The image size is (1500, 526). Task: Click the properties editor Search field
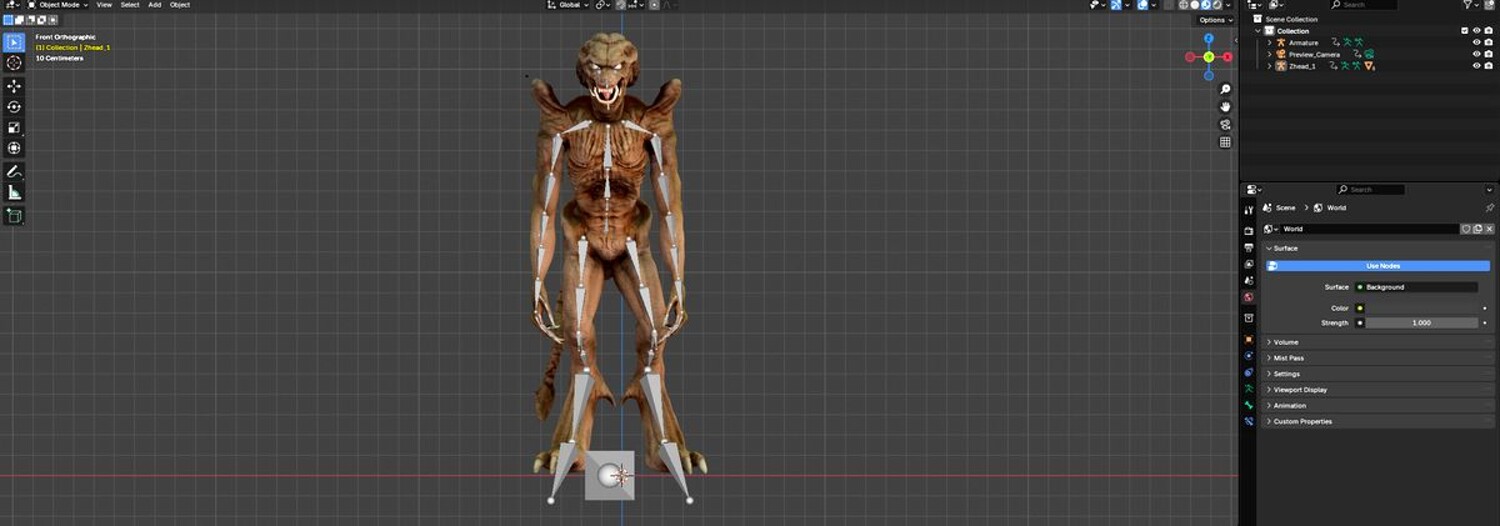click(1372, 189)
